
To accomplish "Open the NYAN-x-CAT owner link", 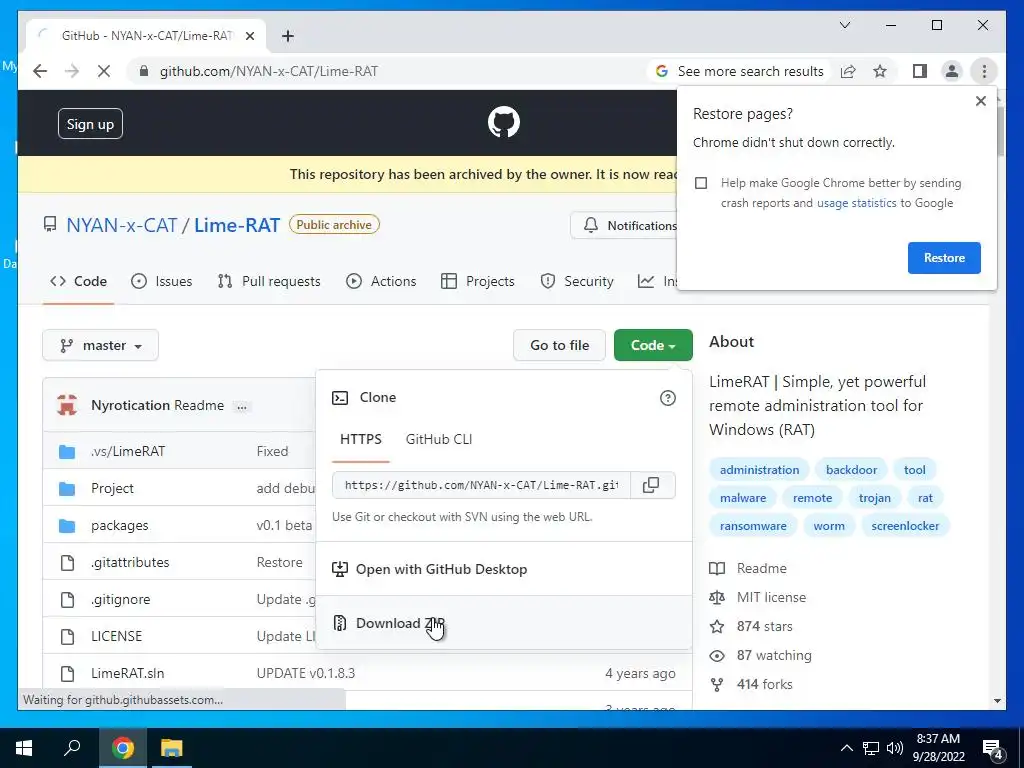I will click(x=121, y=225).
